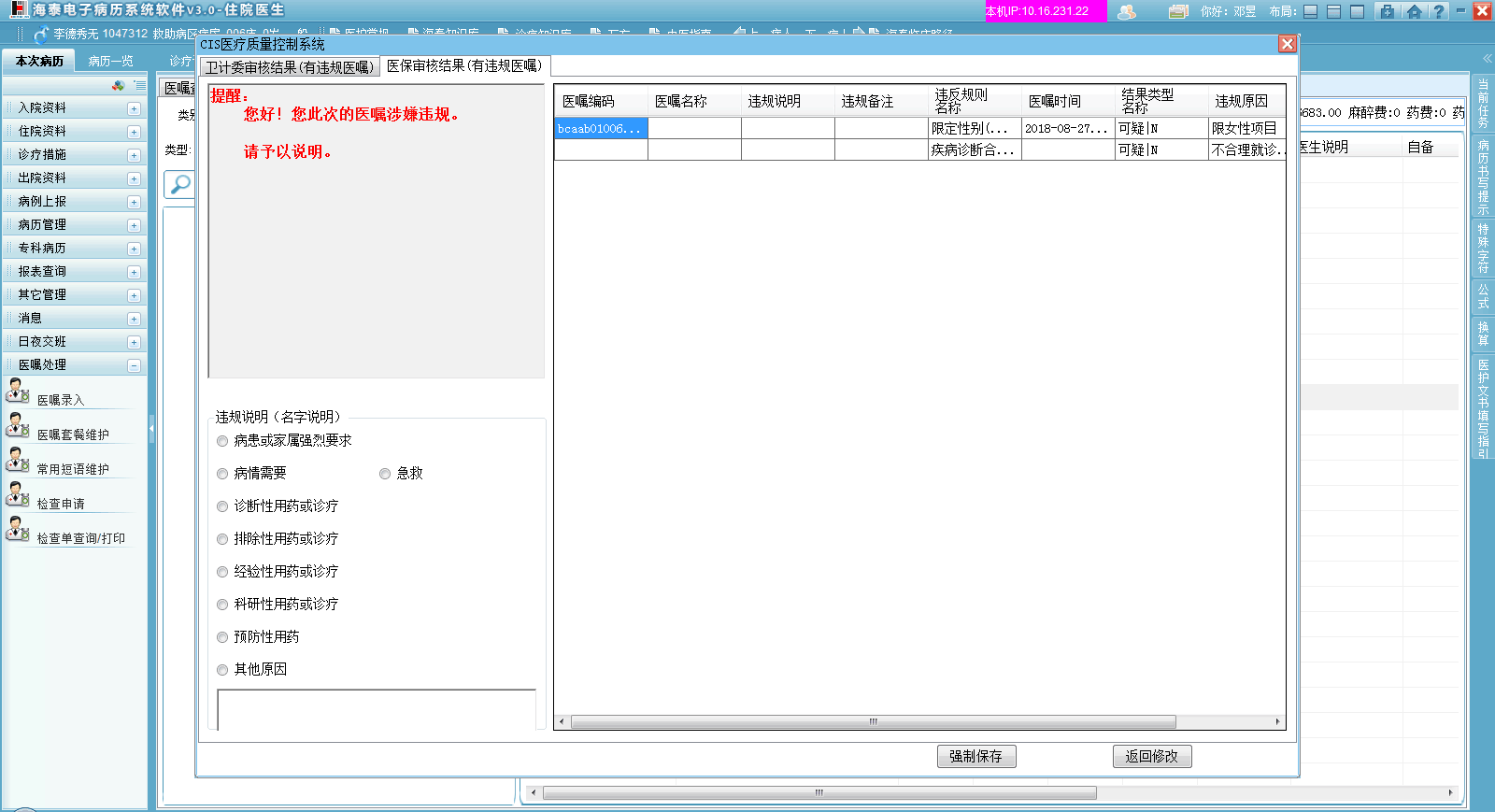
Task: Select 诊断性用药或诊疗 radio option
Action: coord(222,506)
